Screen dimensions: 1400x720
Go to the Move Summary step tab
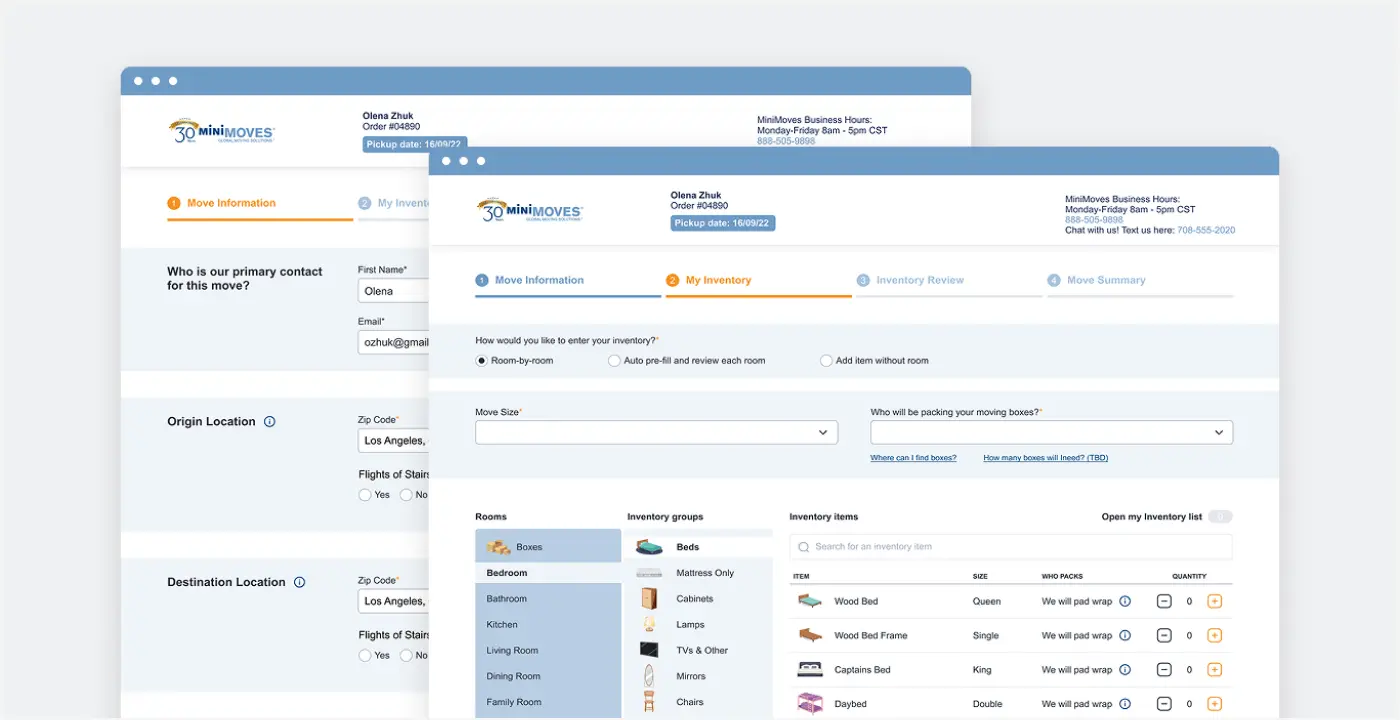(1105, 281)
